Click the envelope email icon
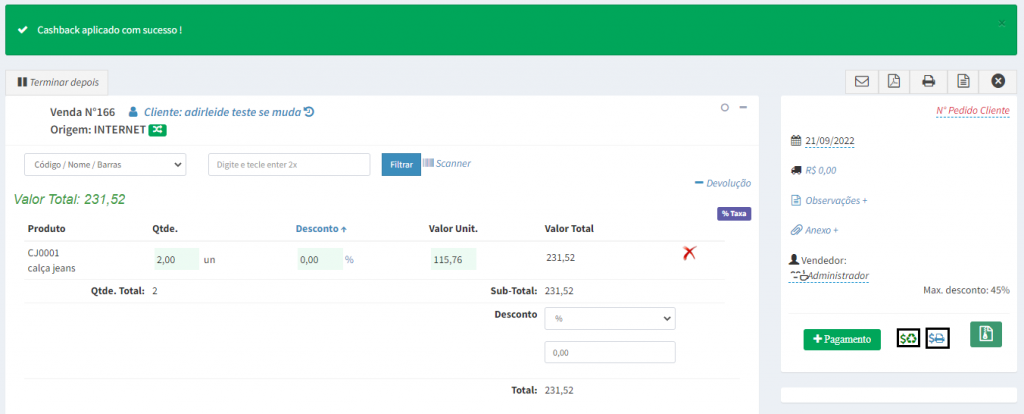The width and height of the screenshot is (1024, 414). tap(862, 81)
